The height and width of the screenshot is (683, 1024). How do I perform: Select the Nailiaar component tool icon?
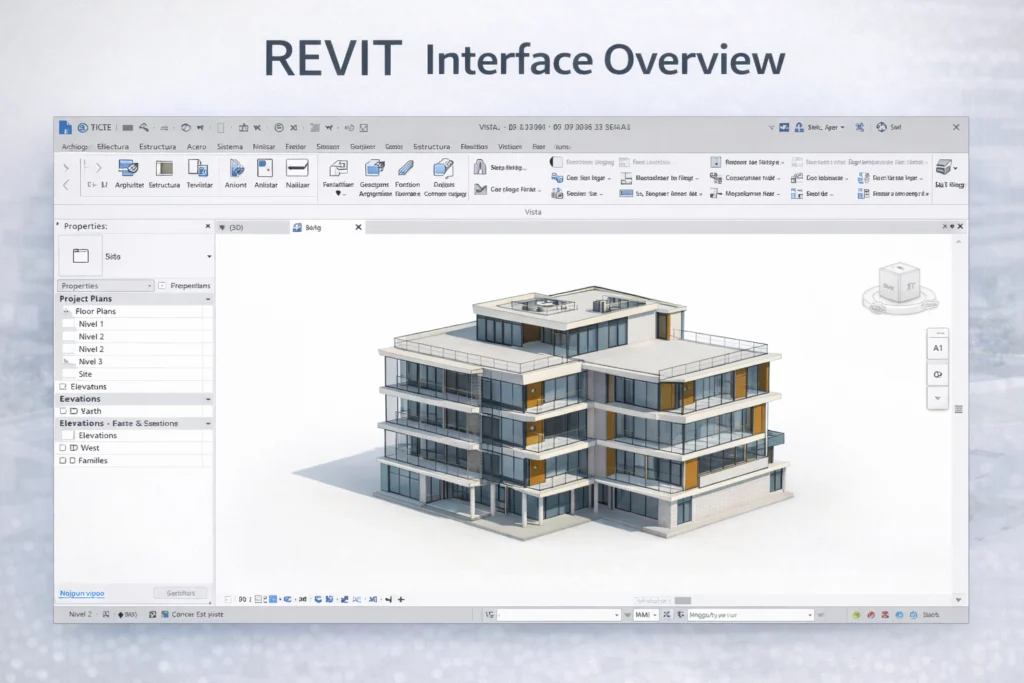296,168
